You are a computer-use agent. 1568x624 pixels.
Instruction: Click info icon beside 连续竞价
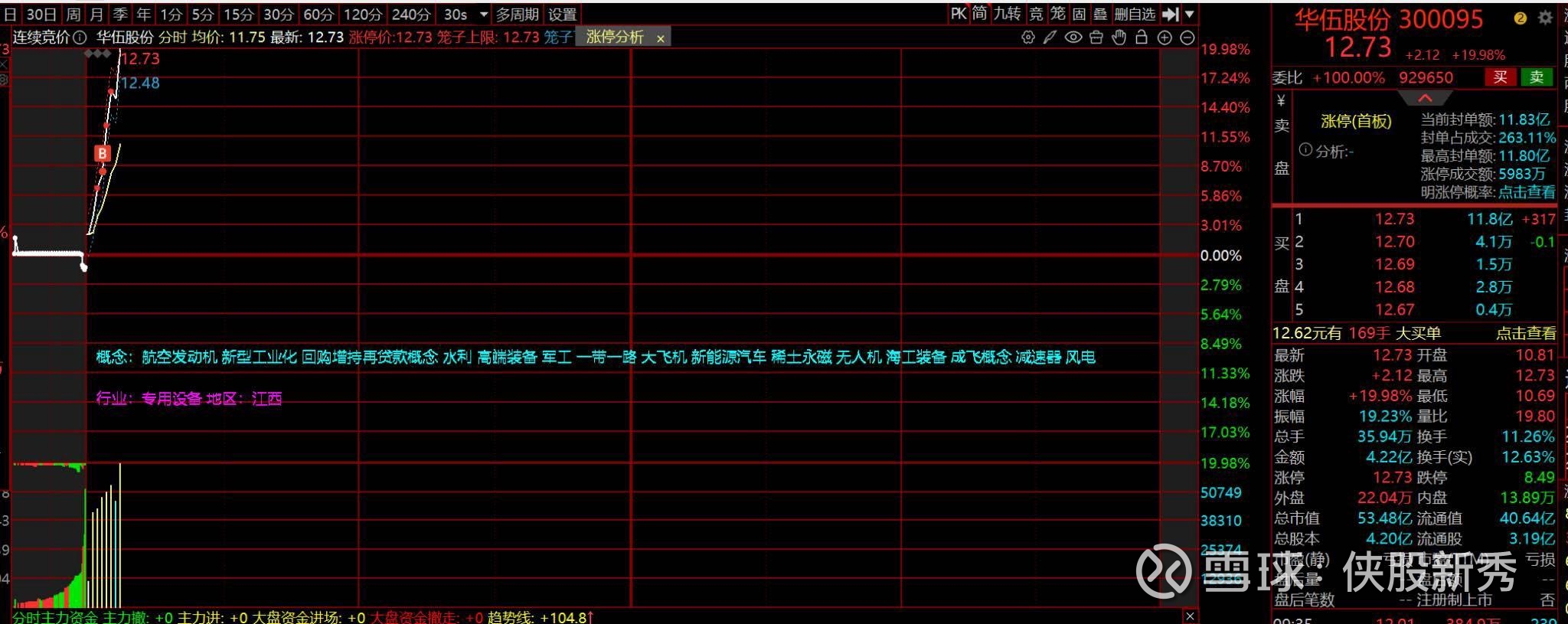click(x=80, y=38)
